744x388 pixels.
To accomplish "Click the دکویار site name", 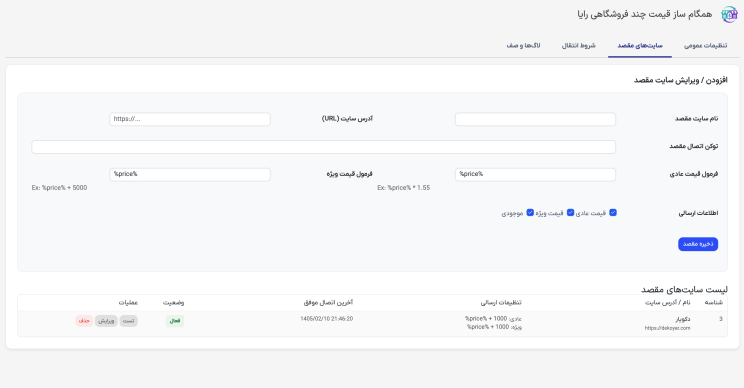I will 682,319.
